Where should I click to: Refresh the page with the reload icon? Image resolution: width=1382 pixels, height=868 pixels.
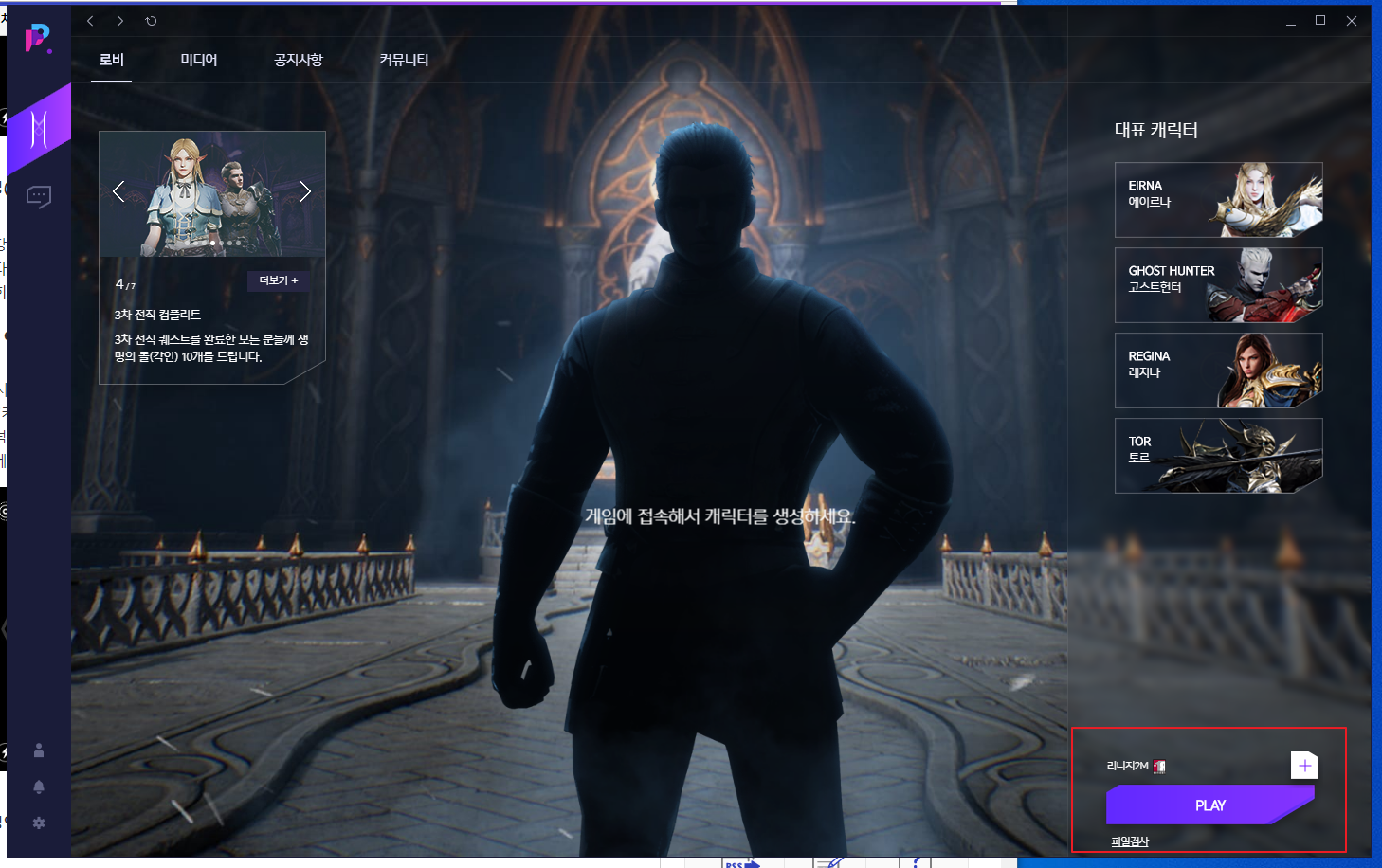(x=151, y=21)
